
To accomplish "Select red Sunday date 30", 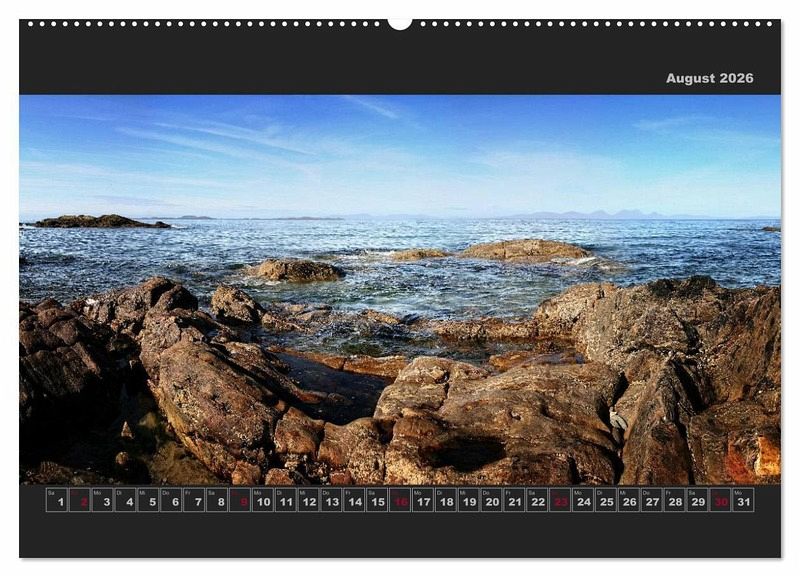I will 720,500.
